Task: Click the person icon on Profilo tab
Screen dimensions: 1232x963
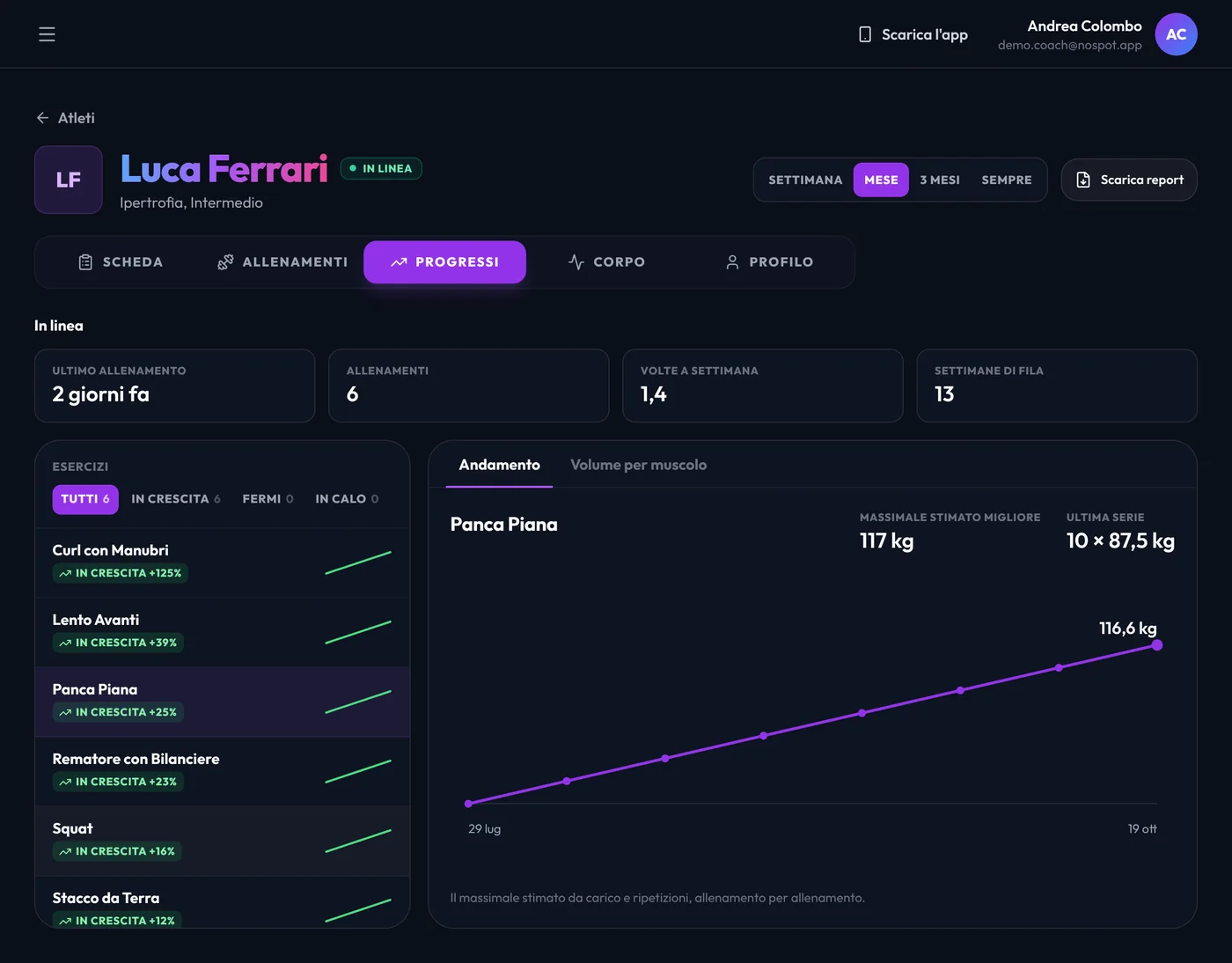Action: pos(732,262)
